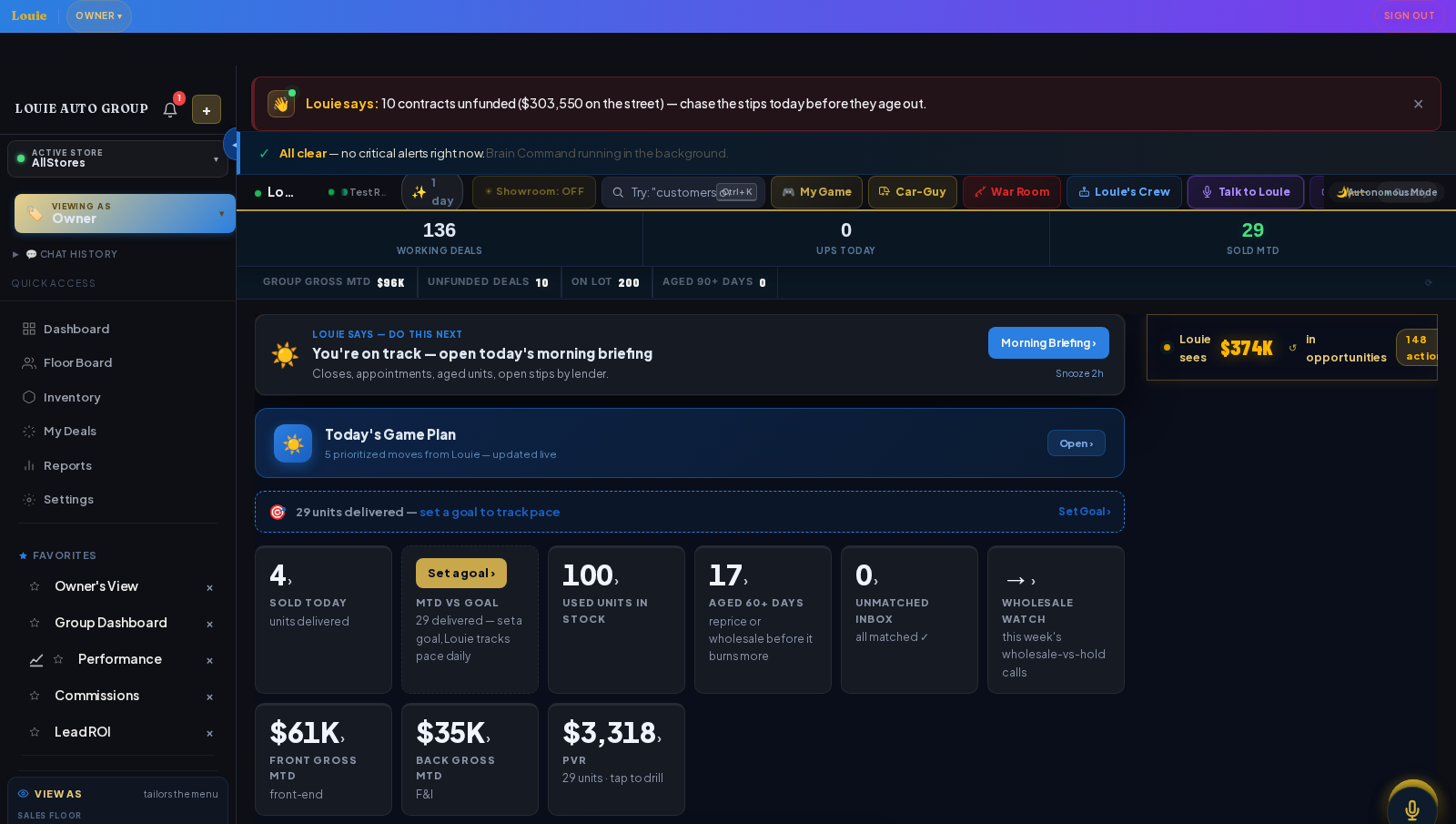The image size is (1456, 824).
Task: Expand the Sold Today card
Action: [x=323, y=619]
